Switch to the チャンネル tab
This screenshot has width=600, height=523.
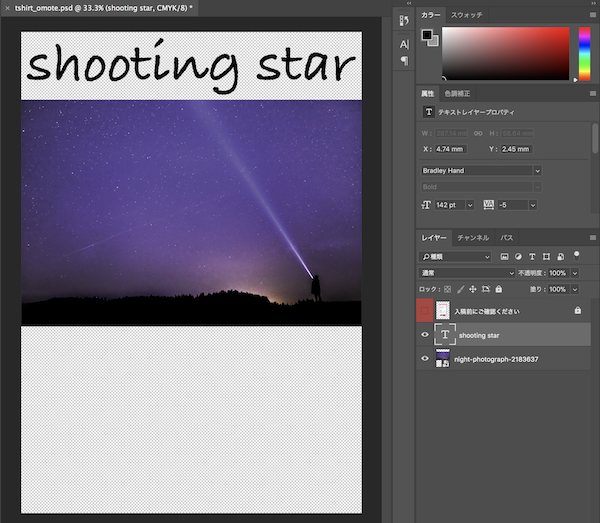pos(473,238)
